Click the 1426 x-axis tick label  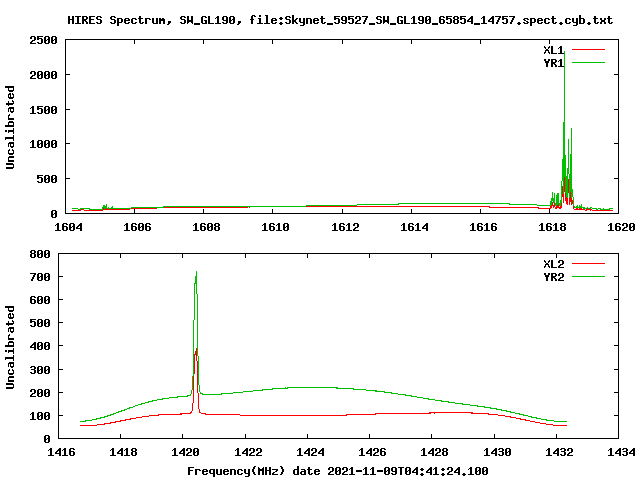(x=372, y=452)
